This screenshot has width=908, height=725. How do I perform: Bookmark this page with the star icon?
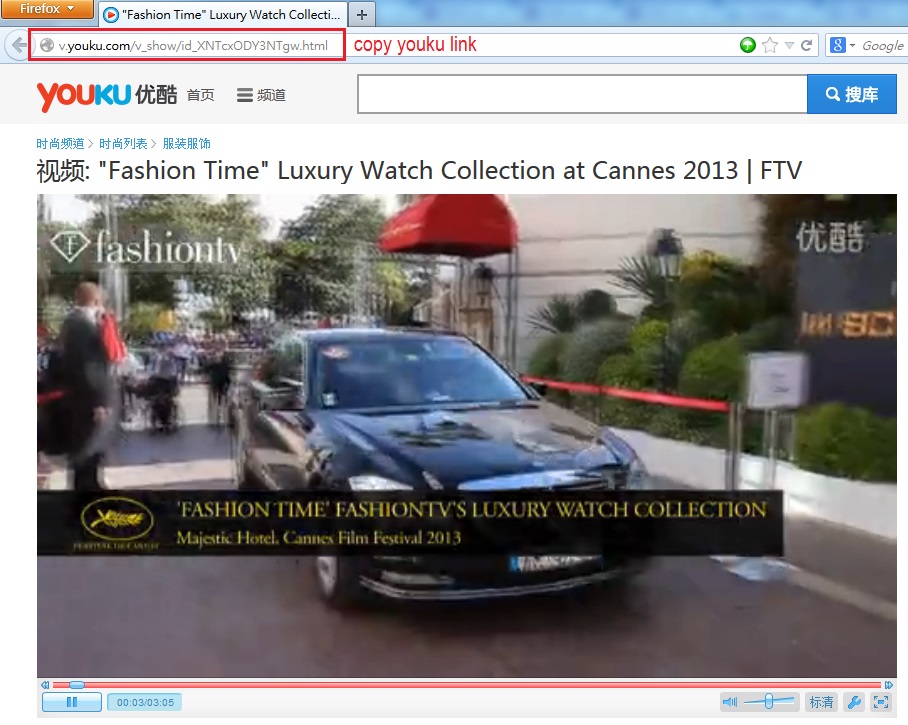point(769,45)
